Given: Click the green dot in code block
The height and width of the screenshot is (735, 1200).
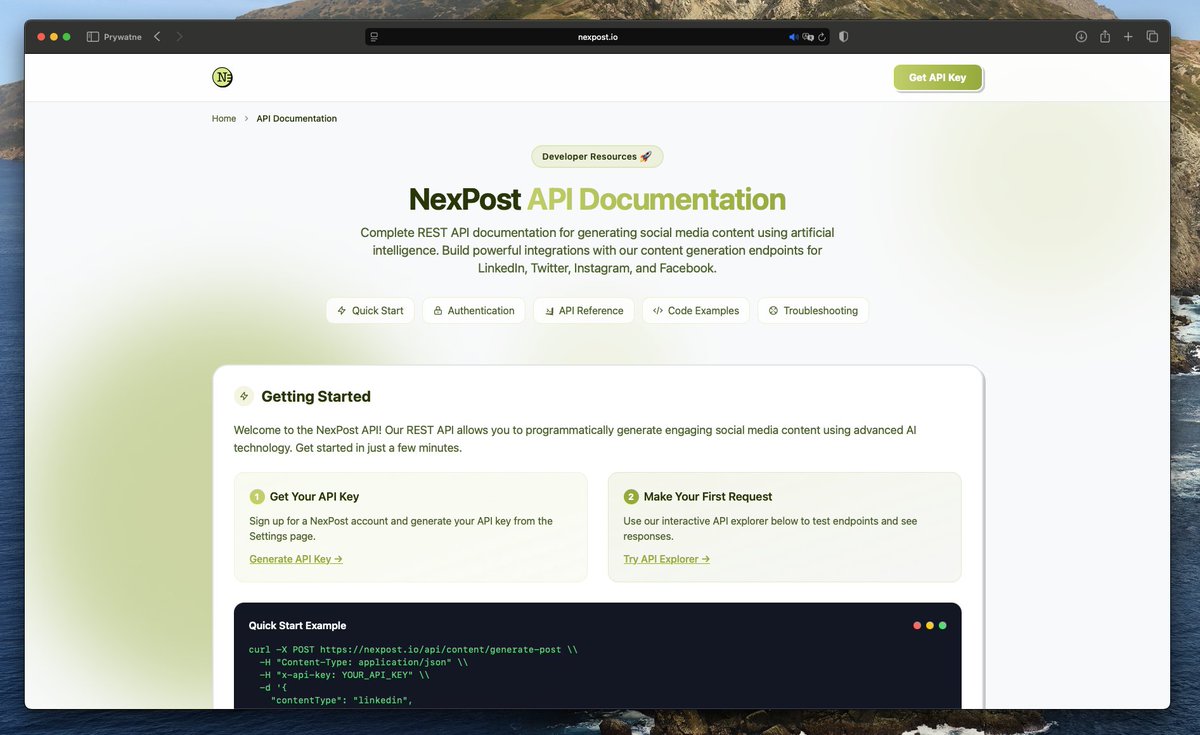Looking at the screenshot, I should [x=942, y=626].
